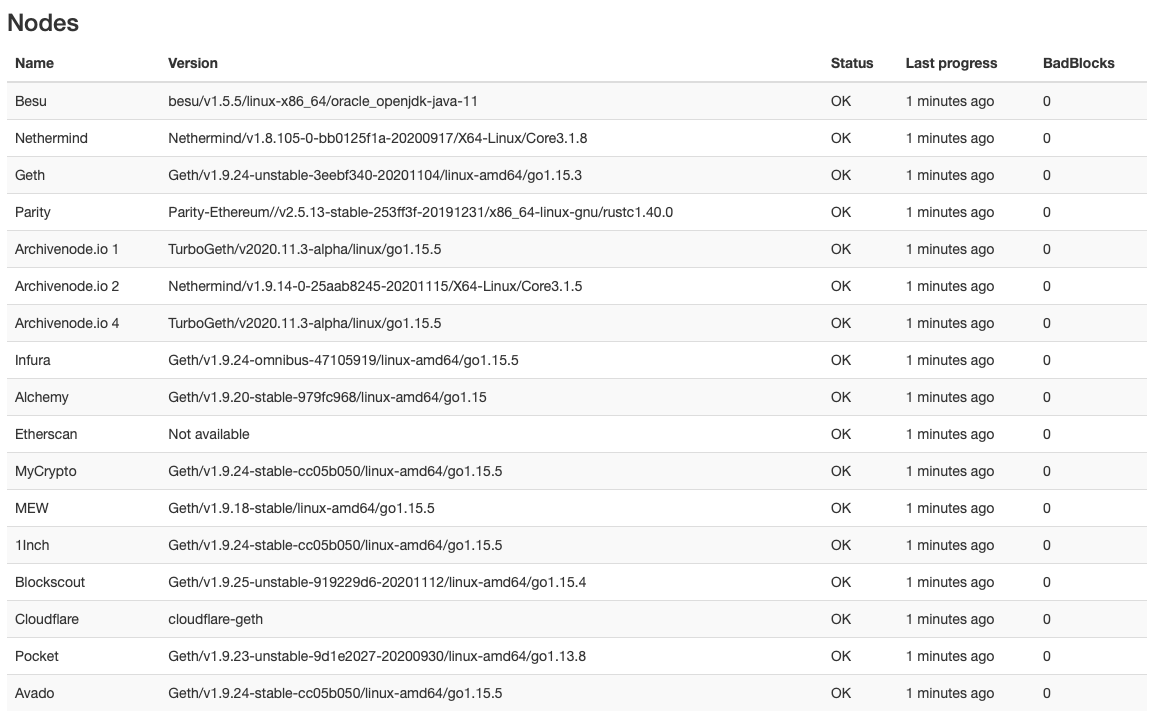
Task: Select the Pocket node name
Action: (36, 655)
